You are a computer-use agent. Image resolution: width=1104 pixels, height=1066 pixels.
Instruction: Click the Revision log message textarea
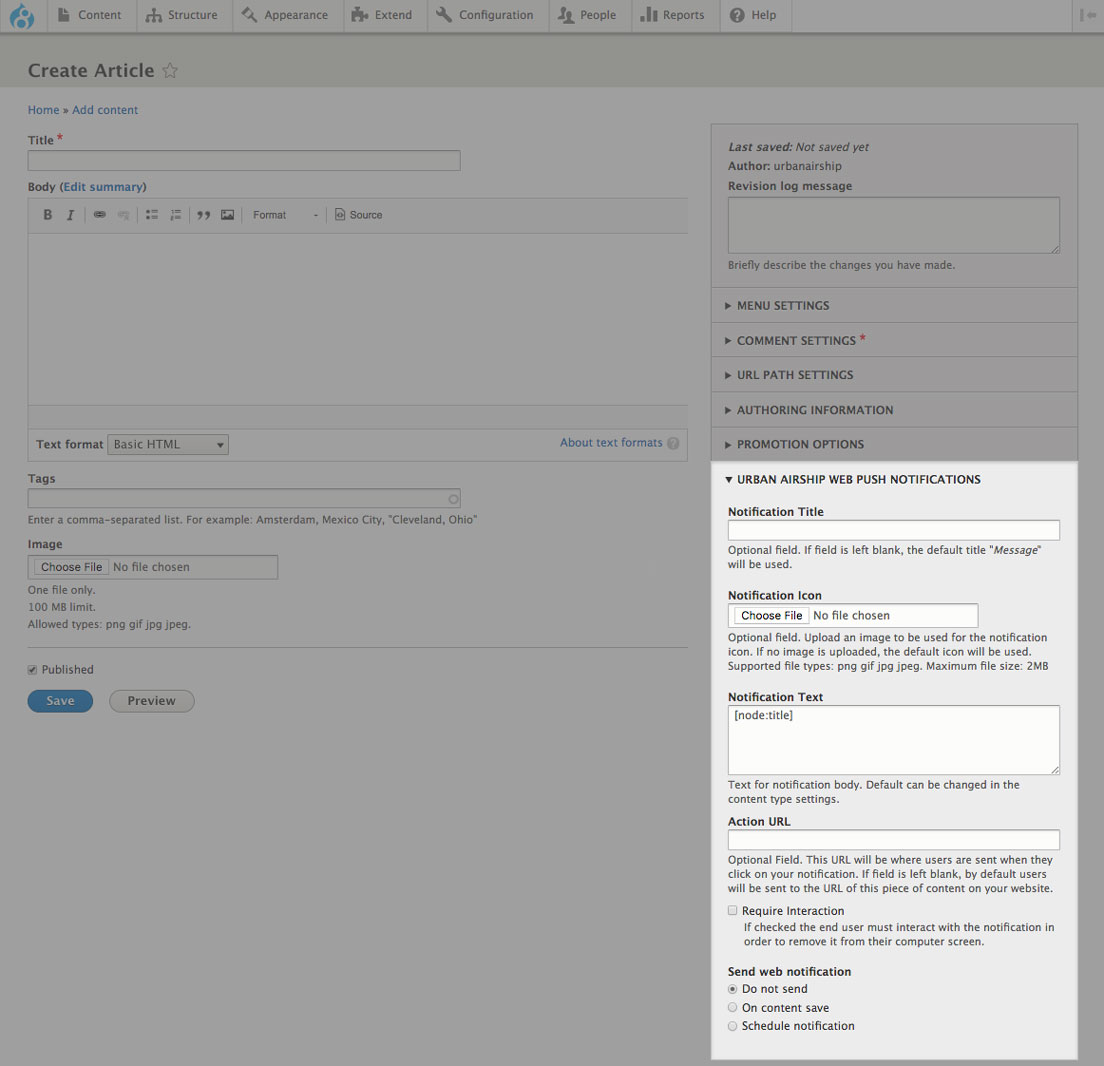[893, 225]
